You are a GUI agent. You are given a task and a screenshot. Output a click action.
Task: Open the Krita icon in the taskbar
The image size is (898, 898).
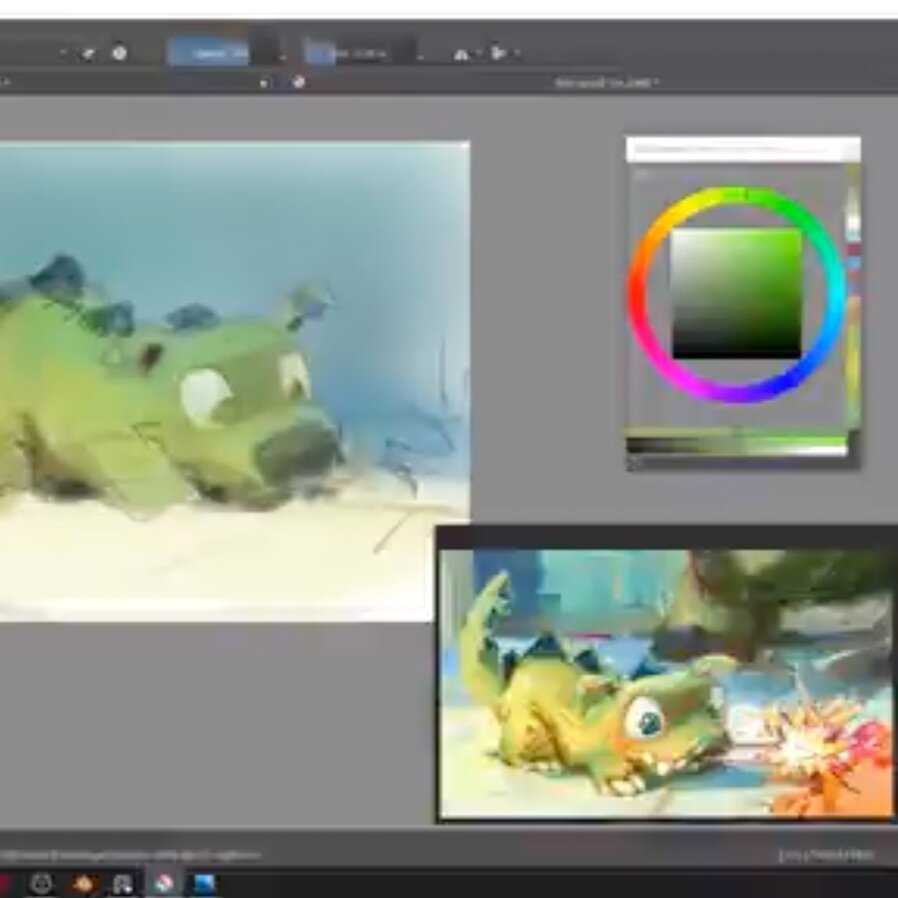(x=164, y=883)
